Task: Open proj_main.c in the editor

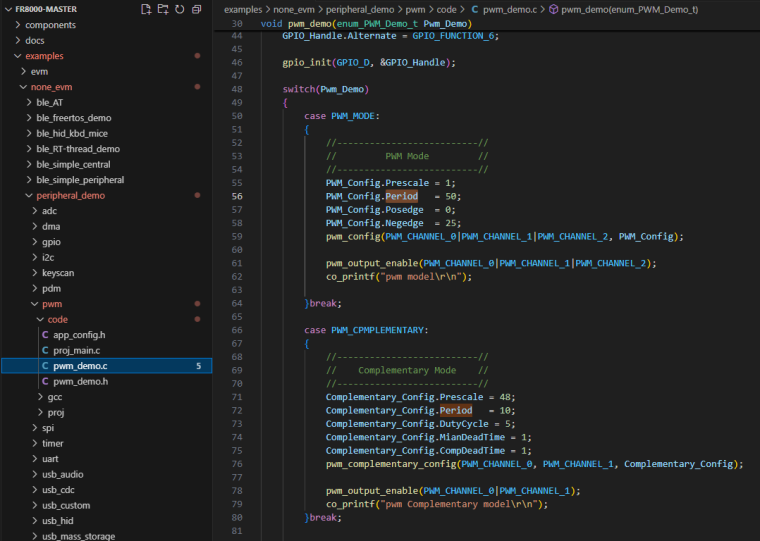Action: 77,350
